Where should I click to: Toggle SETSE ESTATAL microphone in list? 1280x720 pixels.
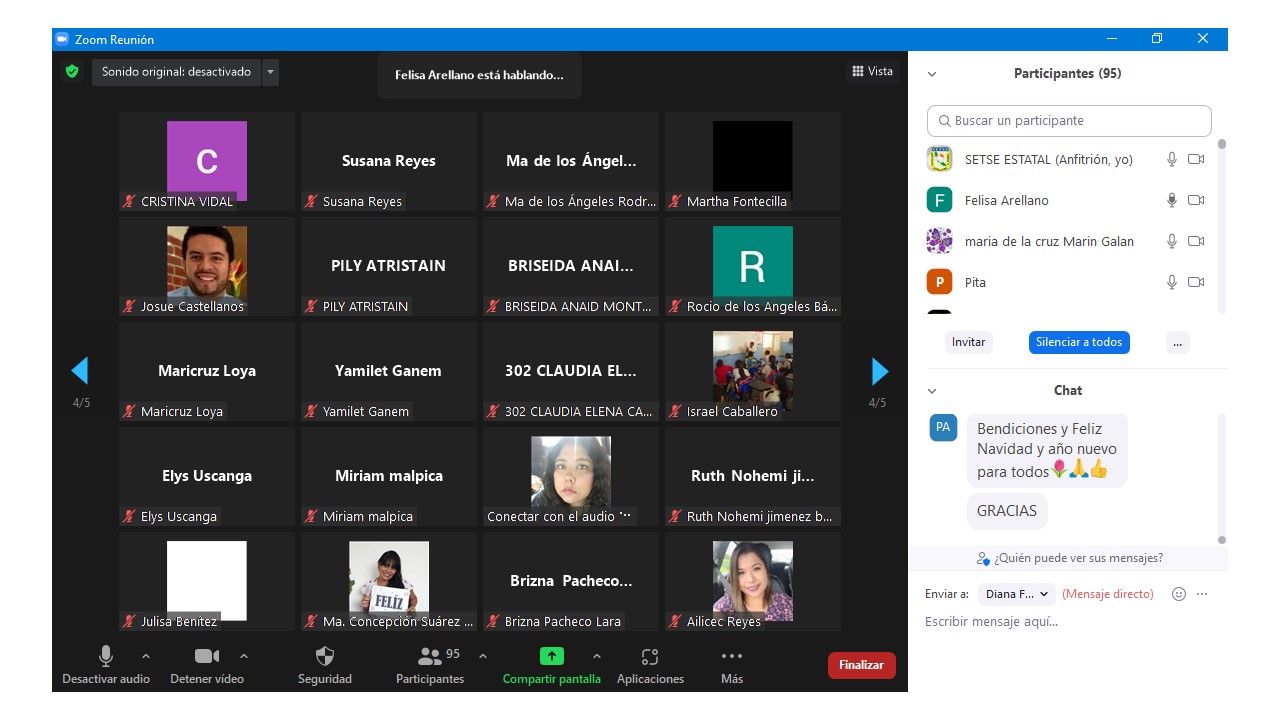(1172, 159)
